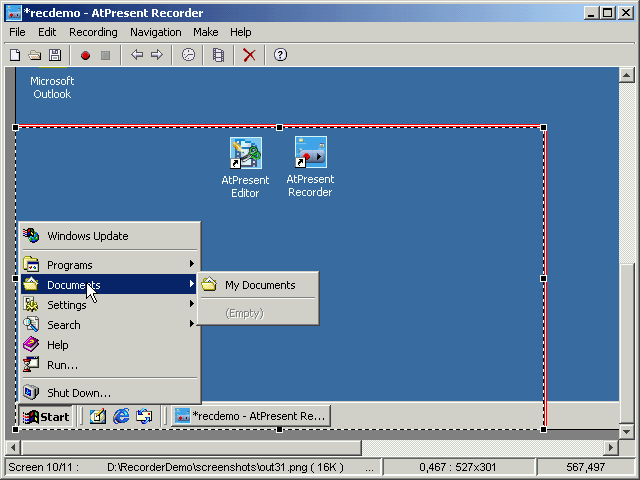Select the AtPresent Editor desktop shortcut icon
The height and width of the screenshot is (480, 640).
click(245, 153)
